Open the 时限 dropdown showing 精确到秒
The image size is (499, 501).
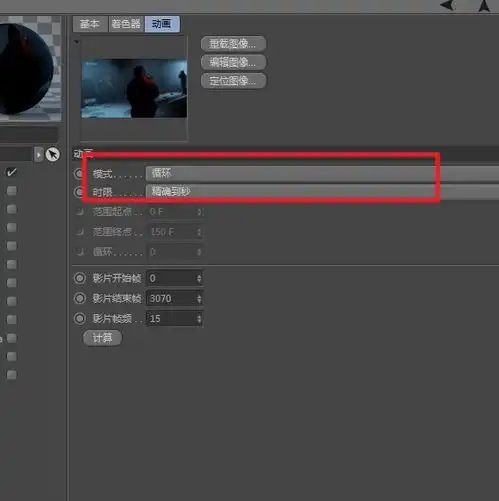[322, 191]
